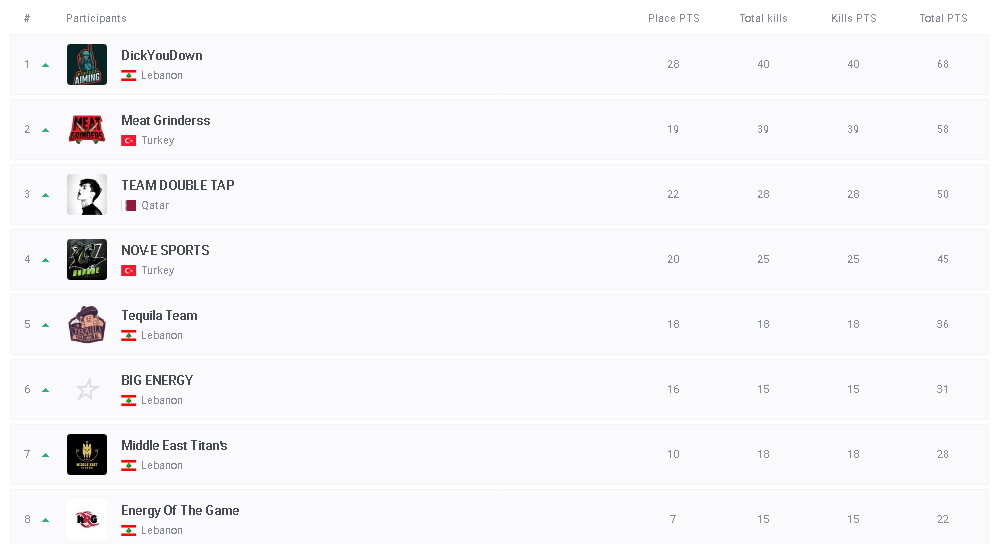
Task: Click Middle East Titan's team logo
Action: coord(87,455)
